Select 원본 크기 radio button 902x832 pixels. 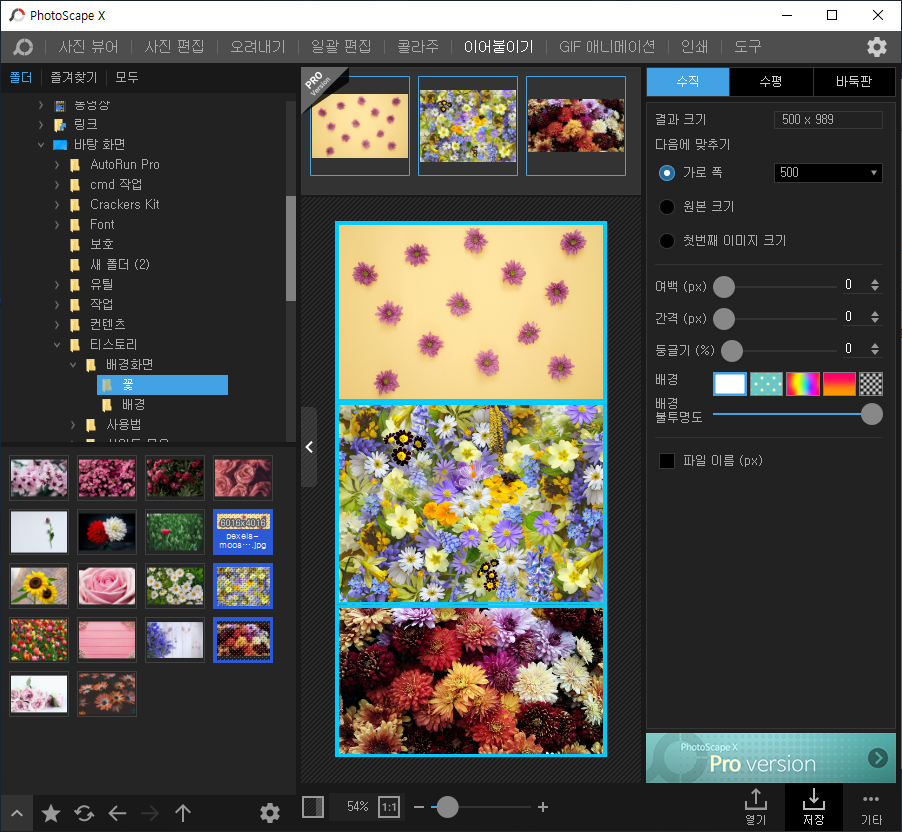[x=667, y=207]
